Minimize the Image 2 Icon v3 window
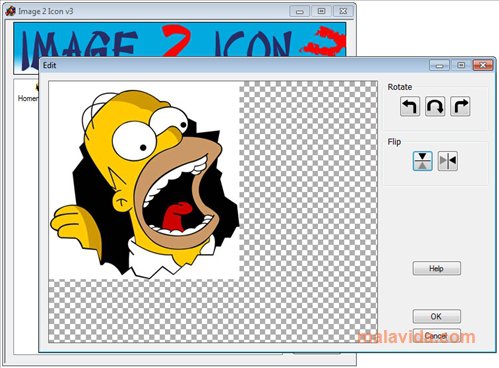Screen dimensions: 499x368 pyautogui.click(x=300, y=11)
